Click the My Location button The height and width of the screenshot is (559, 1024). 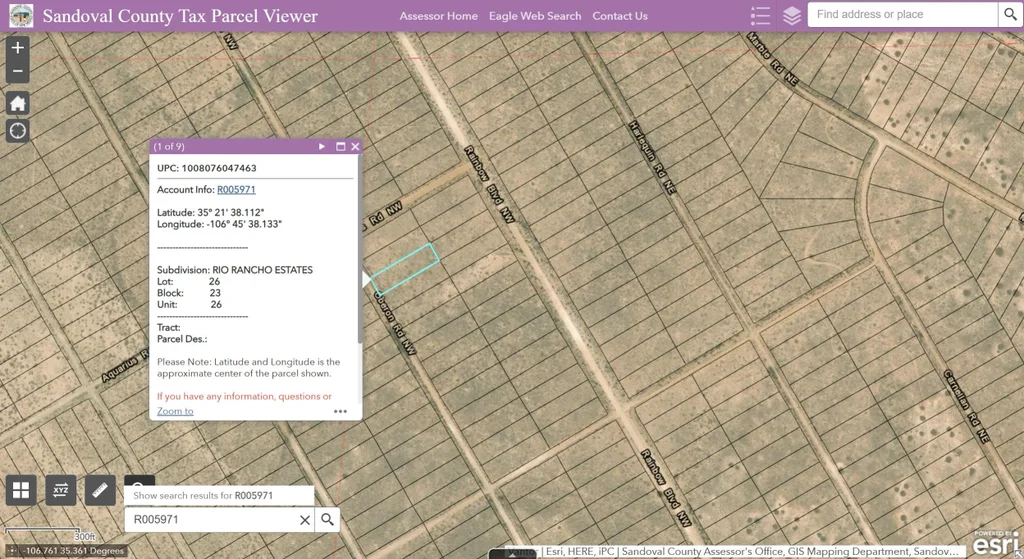(x=17, y=131)
